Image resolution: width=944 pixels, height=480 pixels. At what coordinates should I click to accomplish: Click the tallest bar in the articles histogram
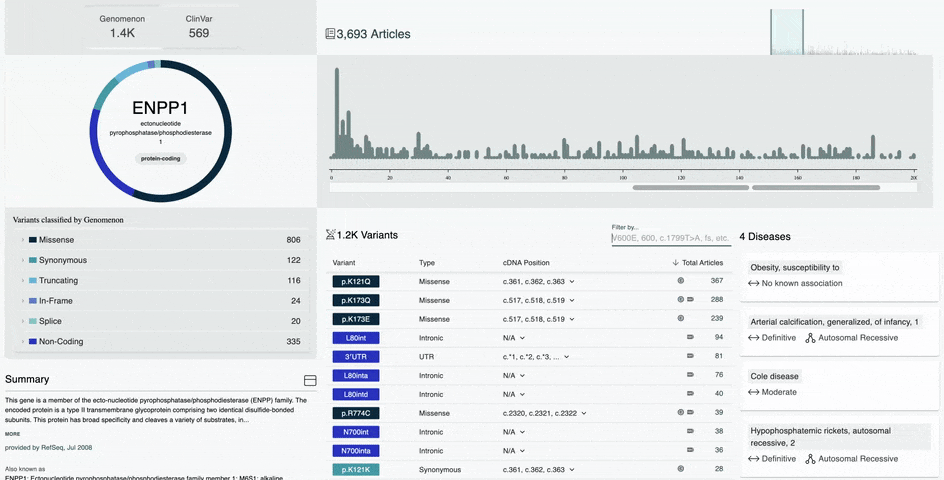coord(337,113)
